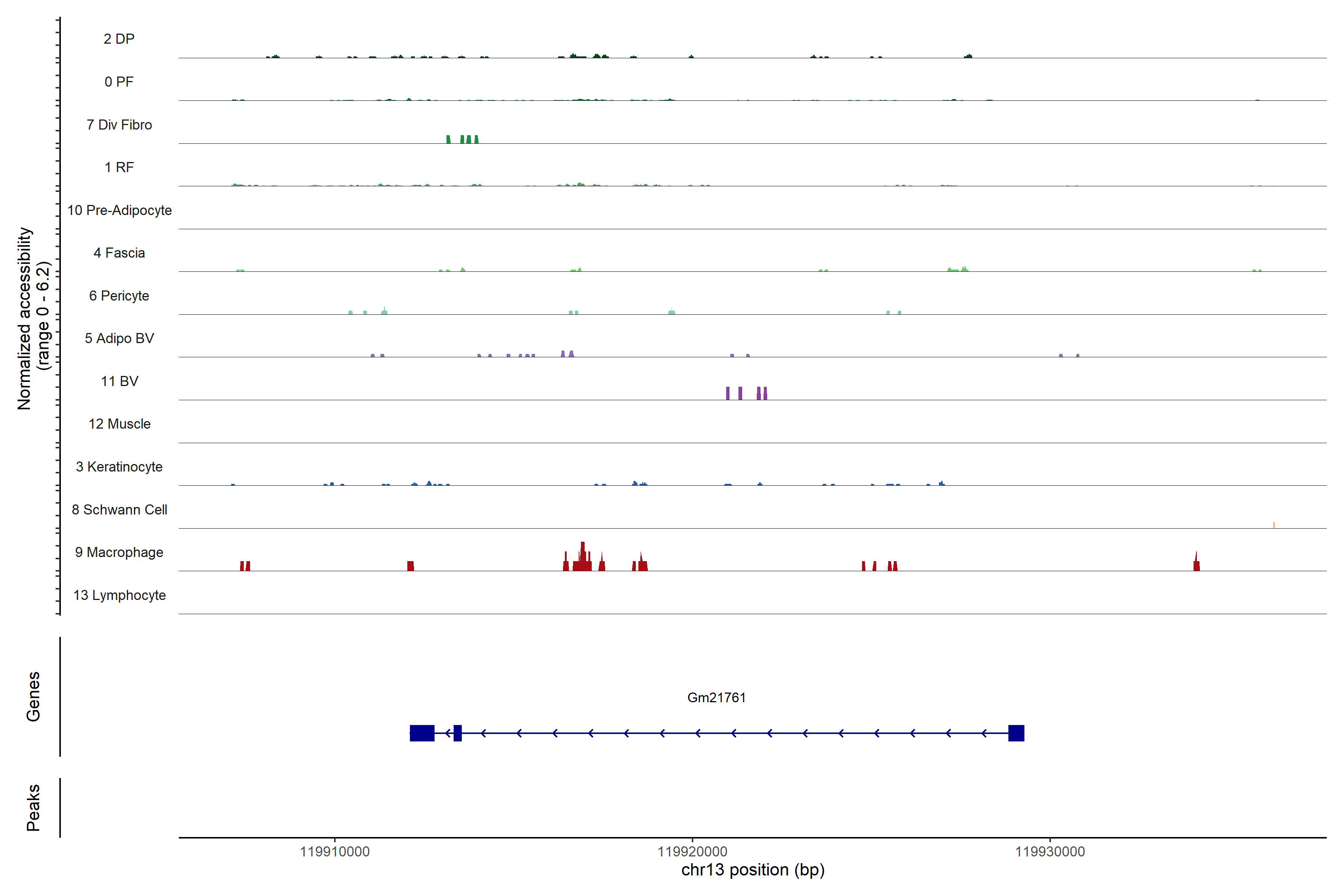The width and height of the screenshot is (1344, 896).
Task: Click the 3 Keratinocyte track label
Action: pyautogui.click(x=119, y=467)
